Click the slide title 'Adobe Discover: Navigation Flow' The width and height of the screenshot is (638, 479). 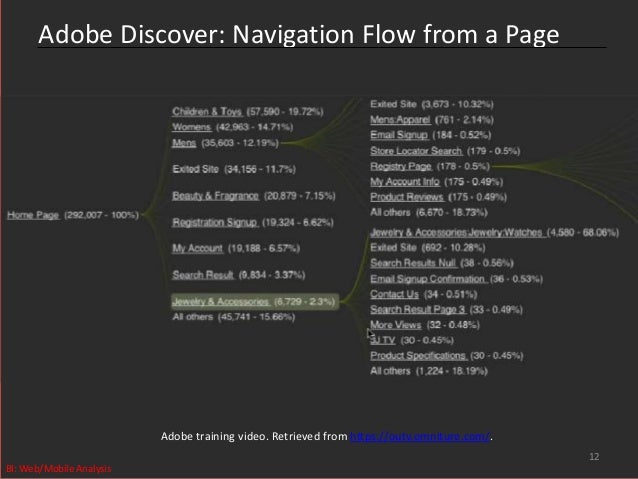[x=299, y=34]
